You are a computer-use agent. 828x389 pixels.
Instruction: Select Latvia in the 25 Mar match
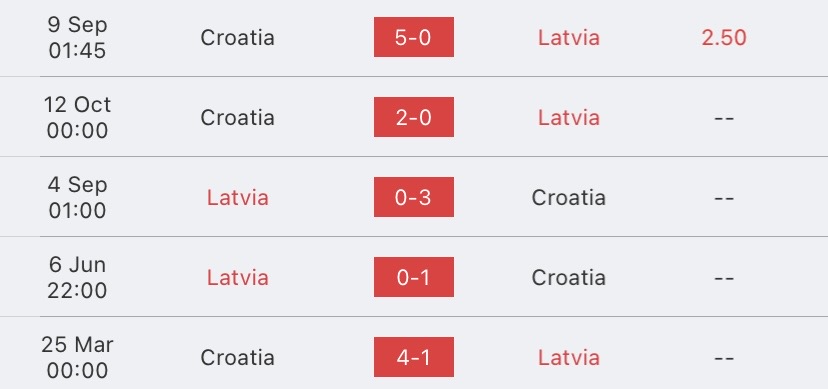(x=569, y=357)
